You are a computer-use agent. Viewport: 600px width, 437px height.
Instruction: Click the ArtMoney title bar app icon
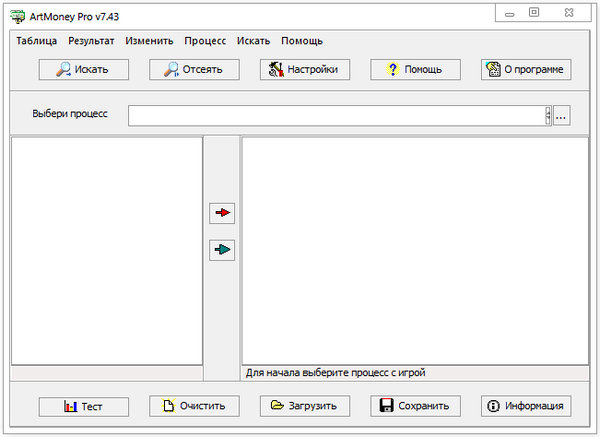point(18,13)
